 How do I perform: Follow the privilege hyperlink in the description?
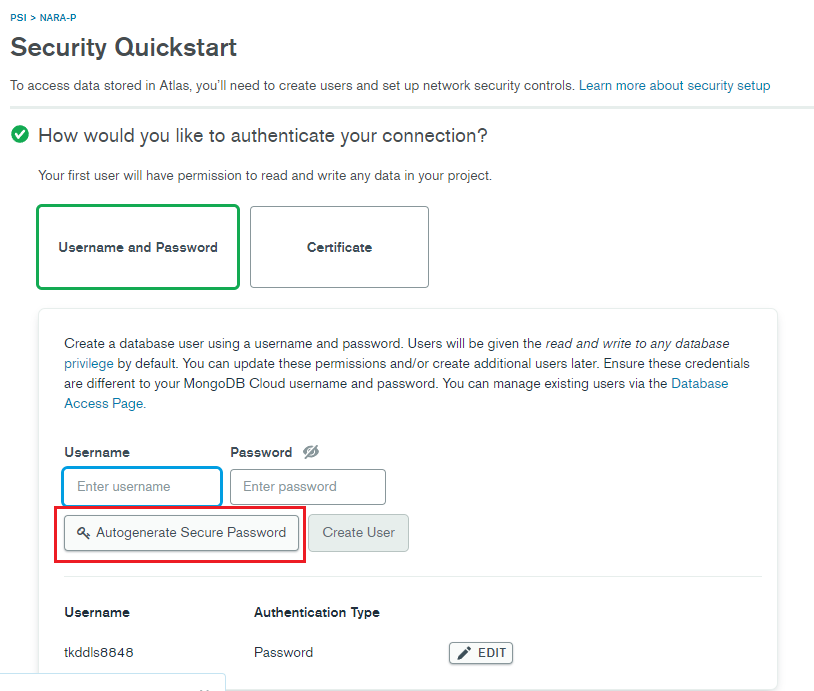coord(89,363)
